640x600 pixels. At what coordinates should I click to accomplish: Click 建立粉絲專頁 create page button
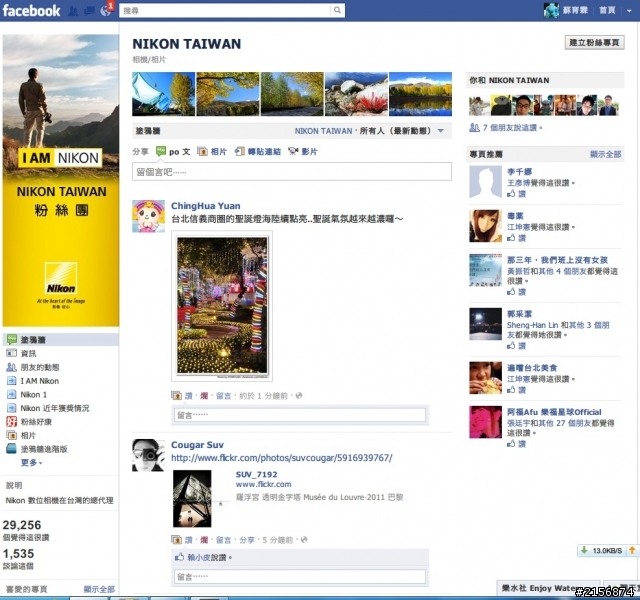(x=594, y=42)
